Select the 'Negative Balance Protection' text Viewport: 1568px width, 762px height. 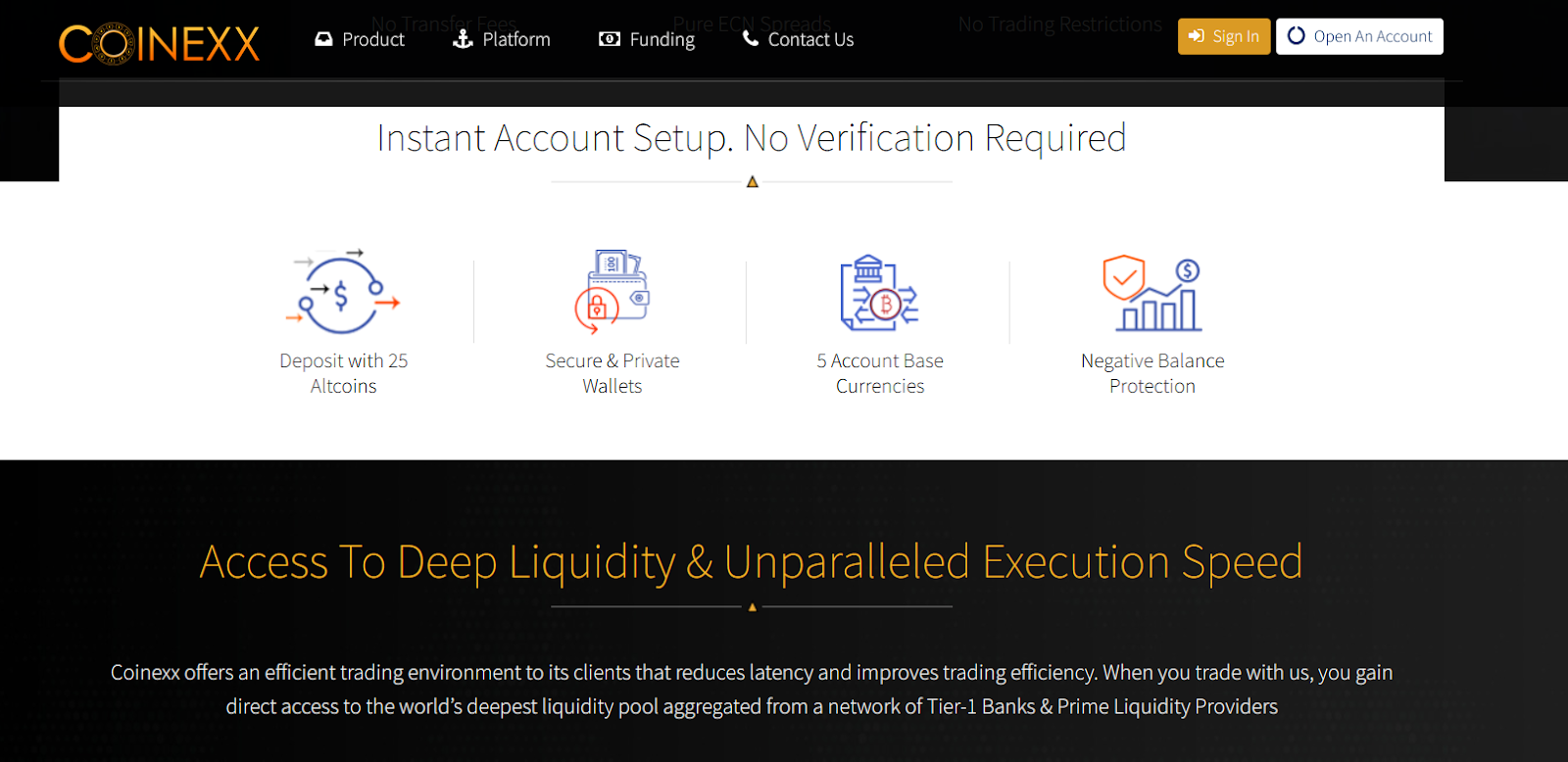tap(1152, 373)
